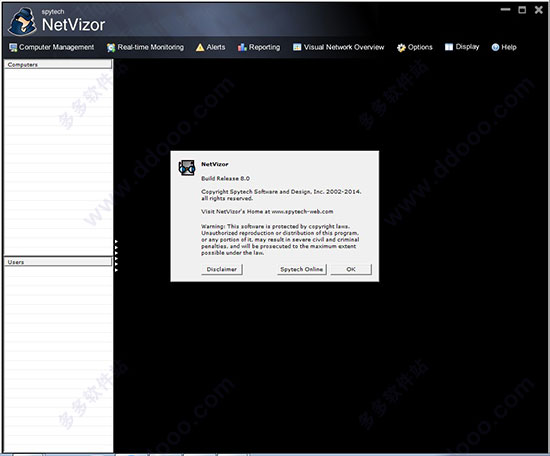The image size is (550, 456).
Task: Click the Computer Management monitor icon
Action: (13, 47)
